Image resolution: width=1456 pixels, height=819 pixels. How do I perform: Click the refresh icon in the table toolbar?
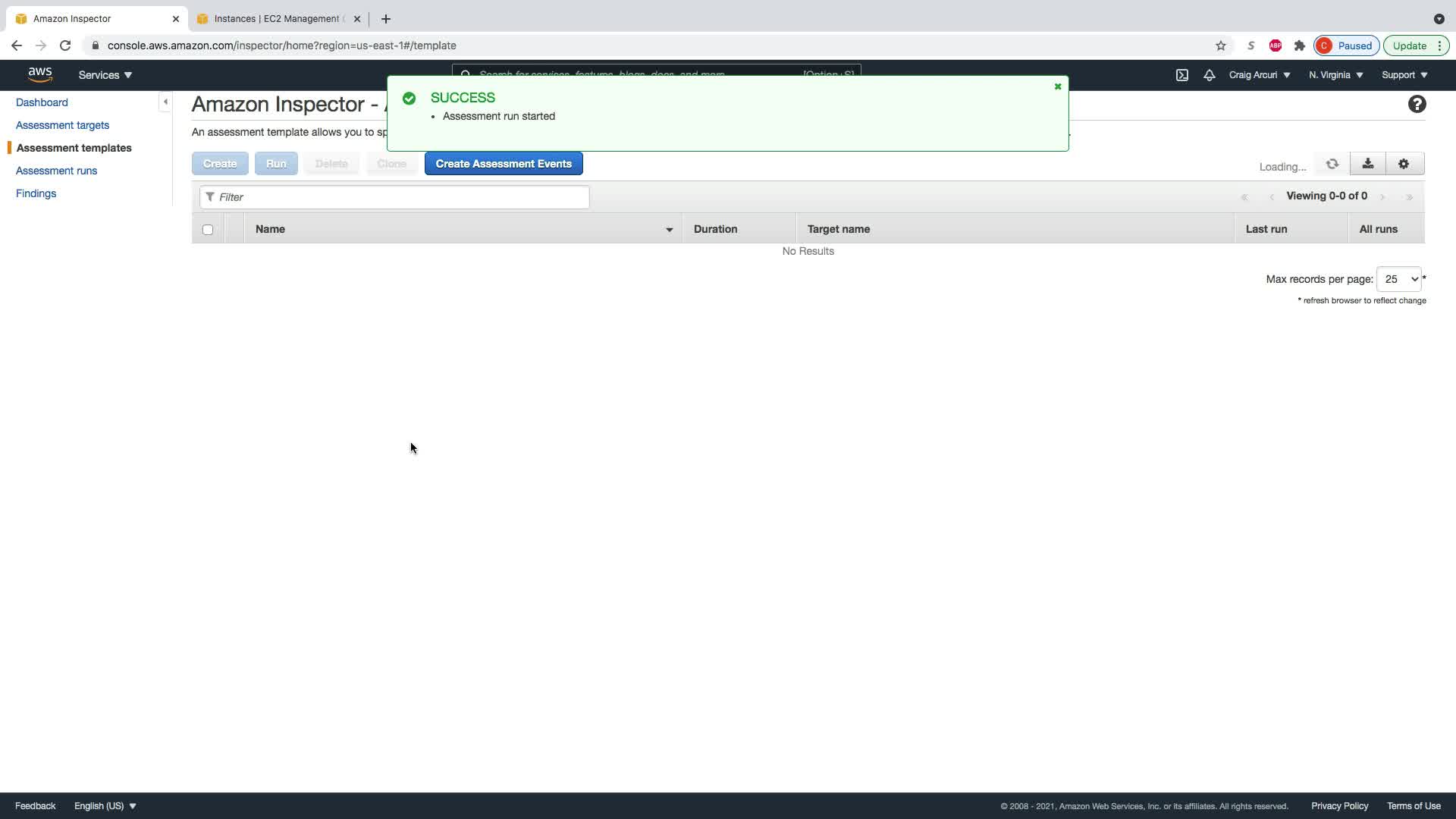tap(1332, 164)
